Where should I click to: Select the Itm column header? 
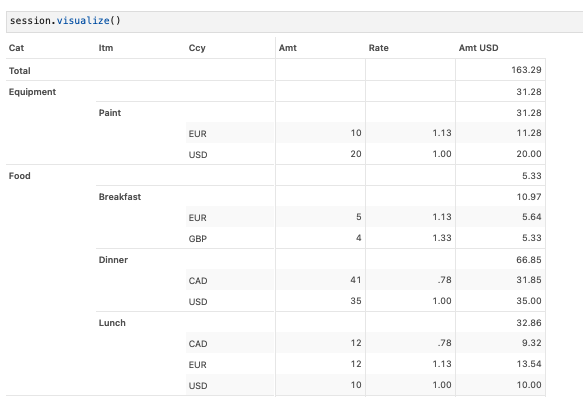[106, 48]
